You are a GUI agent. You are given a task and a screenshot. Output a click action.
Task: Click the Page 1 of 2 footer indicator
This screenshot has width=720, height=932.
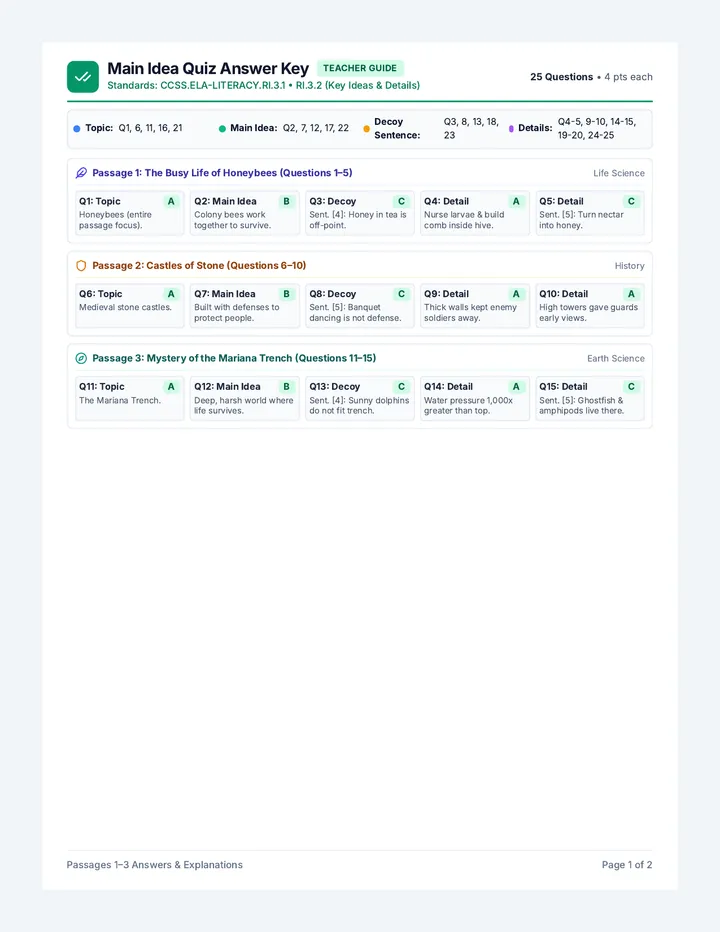[x=627, y=865]
